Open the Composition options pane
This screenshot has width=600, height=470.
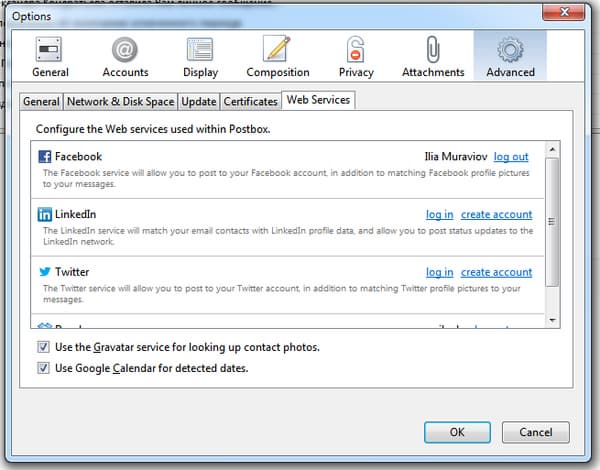tap(277, 56)
